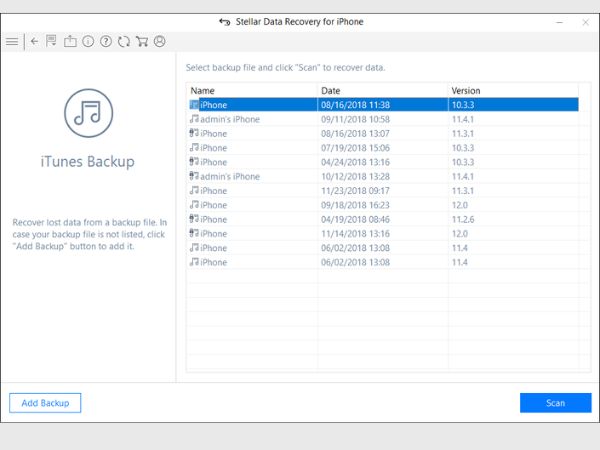Open the hamburger menu in the toolbar
This screenshot has height=450, width=600.
point(12,41)
